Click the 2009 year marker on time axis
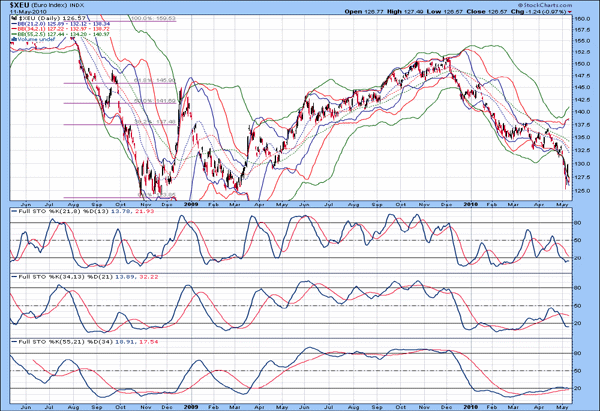 click(192, 204)
